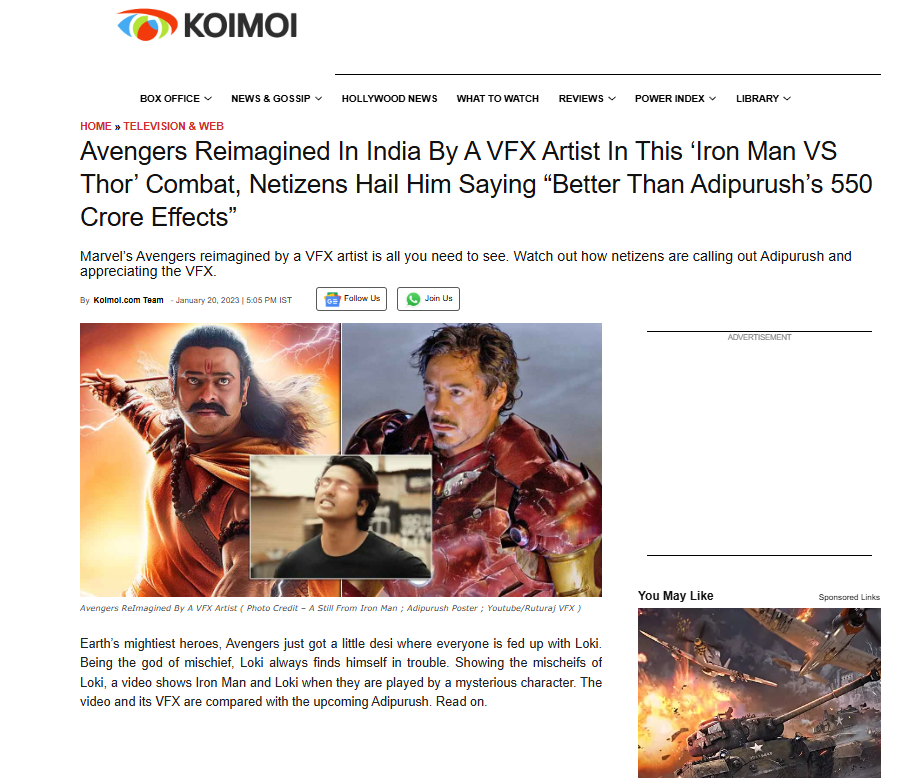Open the Hollywood News menu item
This screenshot has width=901, height=778.
click(x=390, y=99)
